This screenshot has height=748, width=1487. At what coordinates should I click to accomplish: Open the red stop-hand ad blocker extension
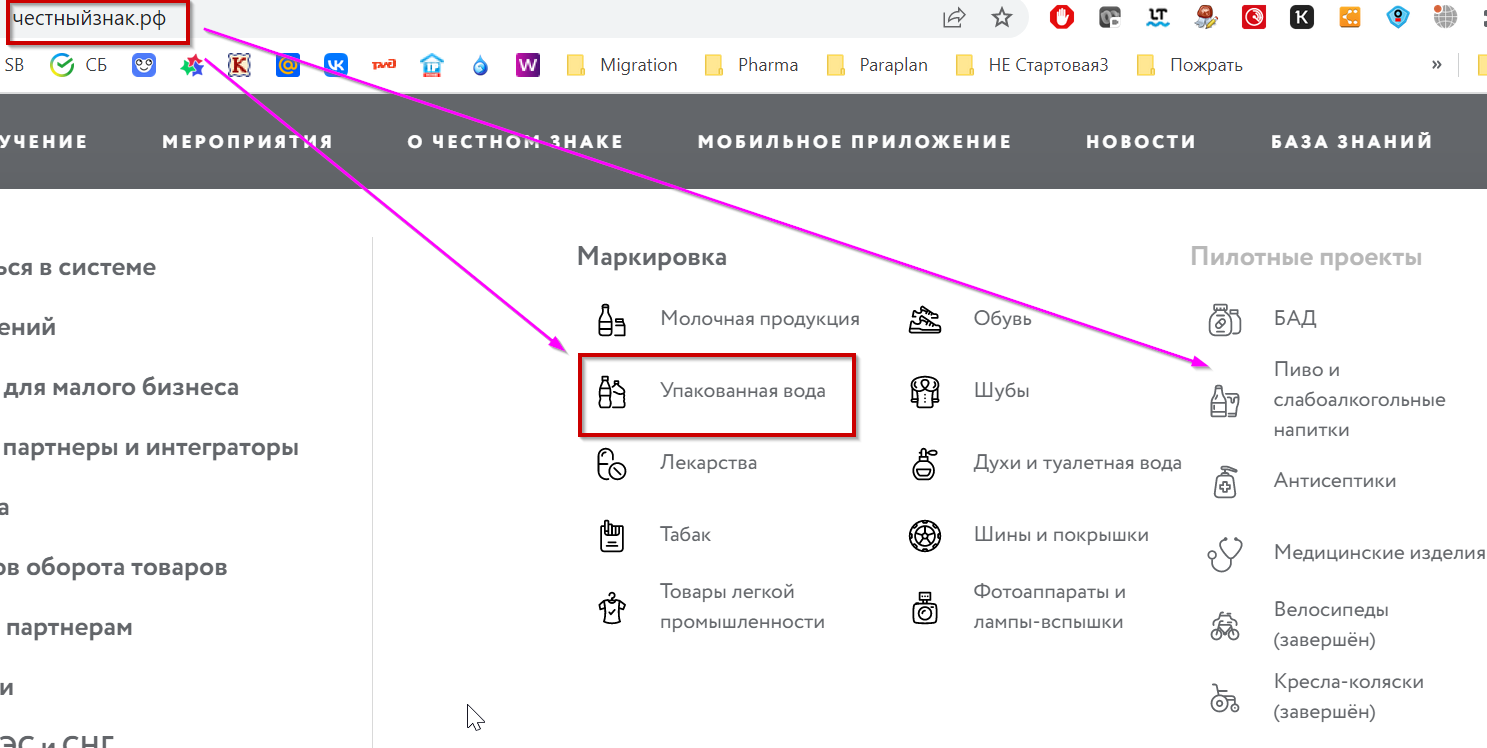coord(1062,17)
